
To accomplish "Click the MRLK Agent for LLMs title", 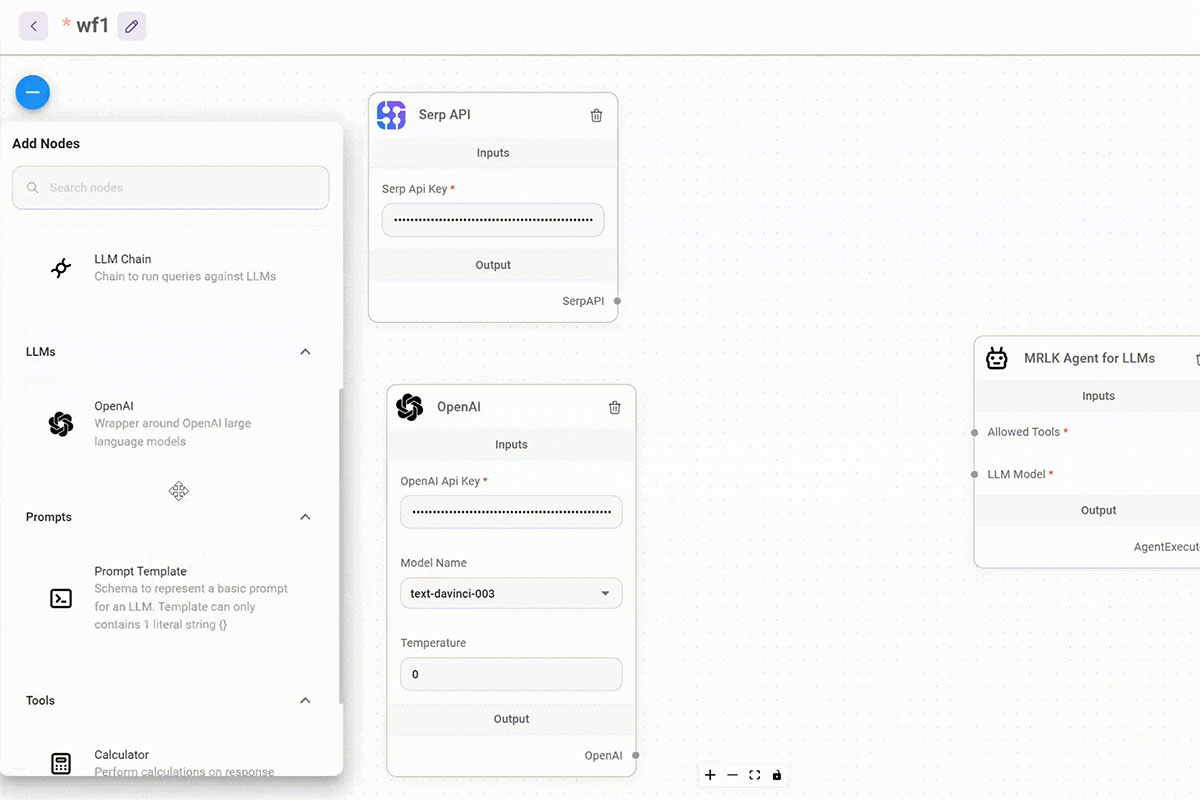I will (1089, 358).
